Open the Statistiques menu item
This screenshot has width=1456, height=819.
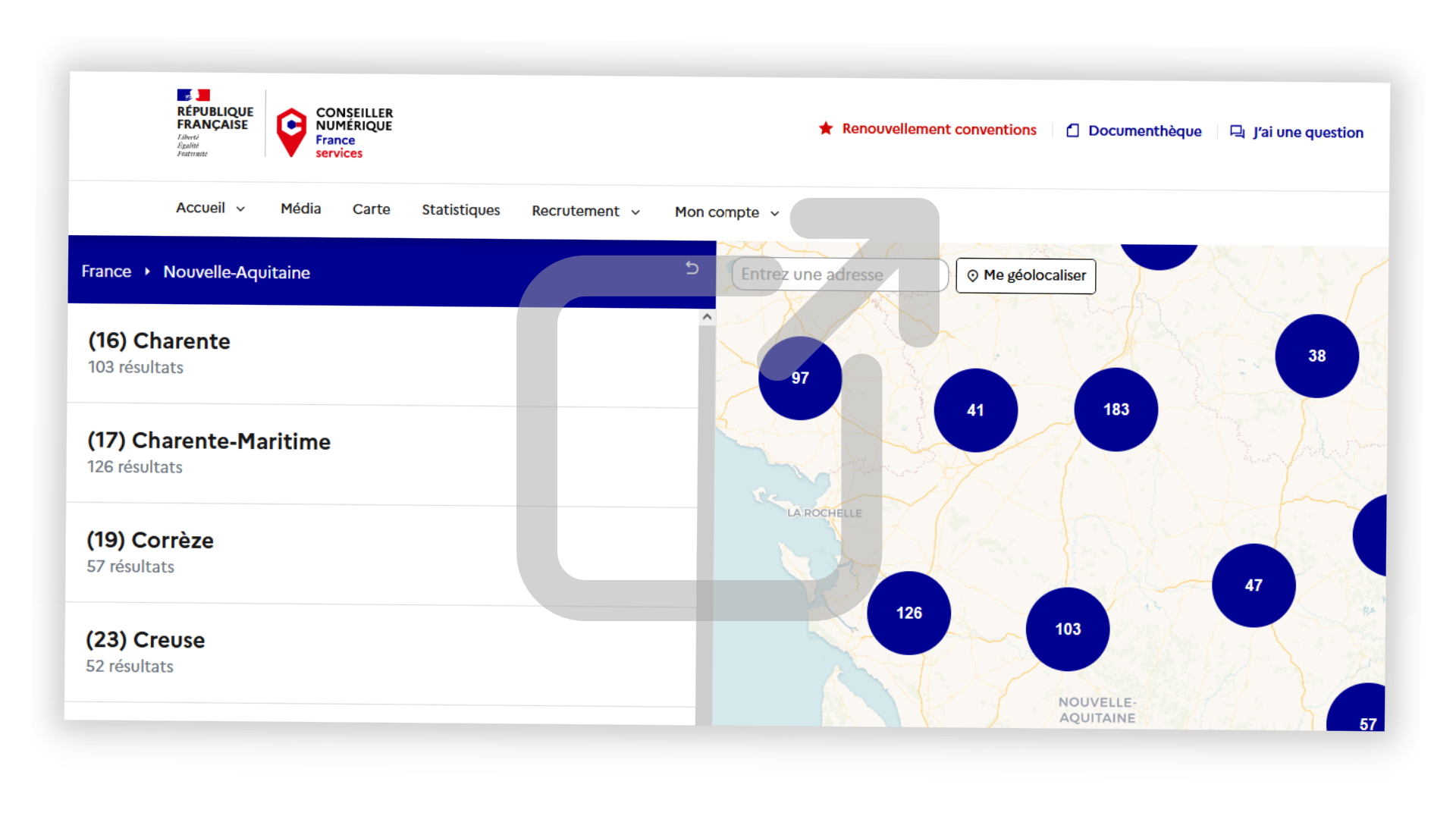[460, 210]
